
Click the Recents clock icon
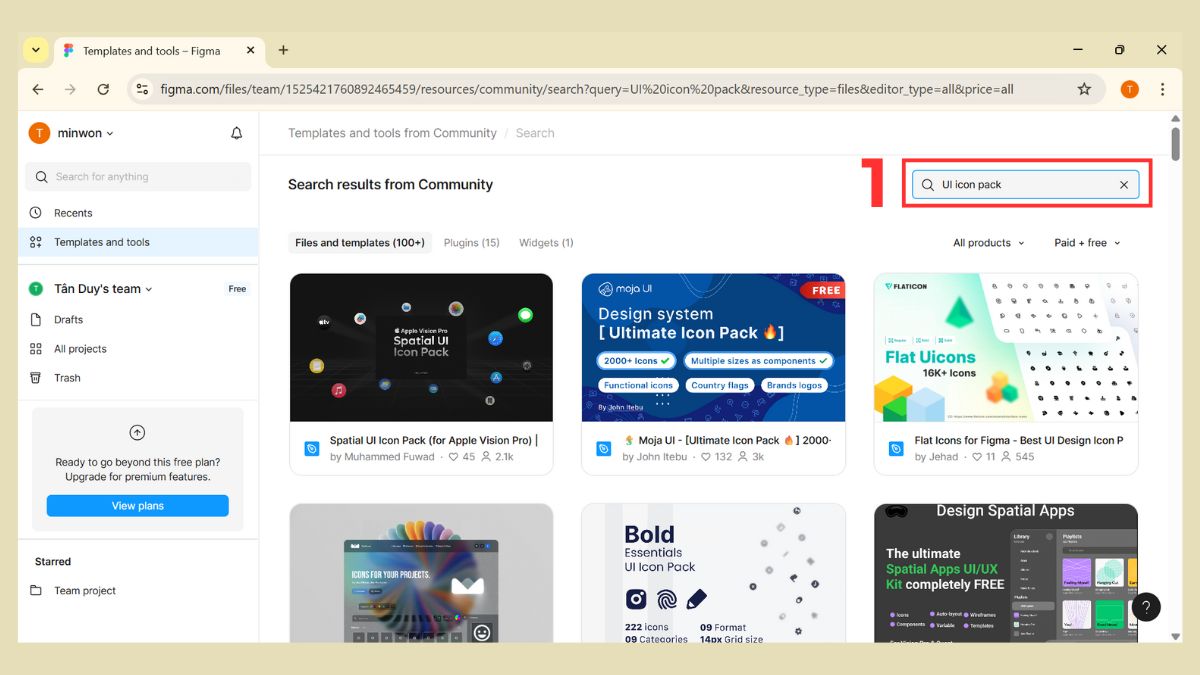coord(36,213)
